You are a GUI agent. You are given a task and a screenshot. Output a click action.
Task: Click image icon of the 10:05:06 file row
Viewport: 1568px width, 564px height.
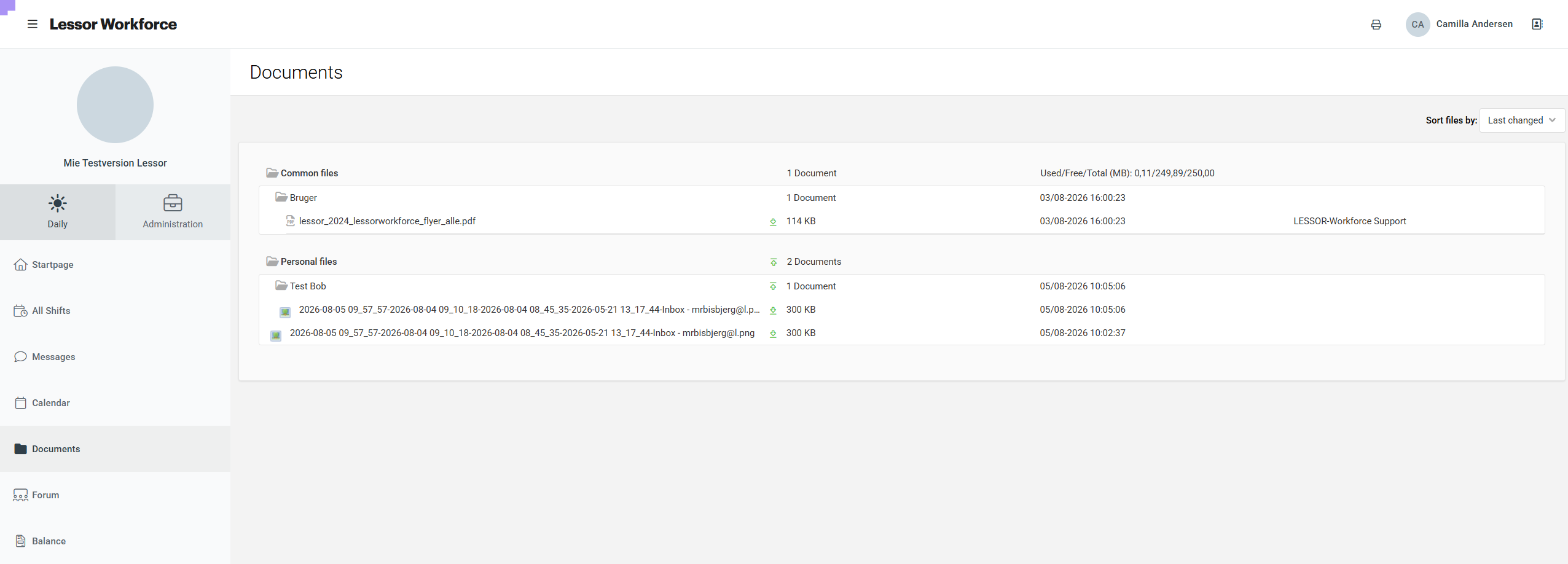(x=285, y=312)
